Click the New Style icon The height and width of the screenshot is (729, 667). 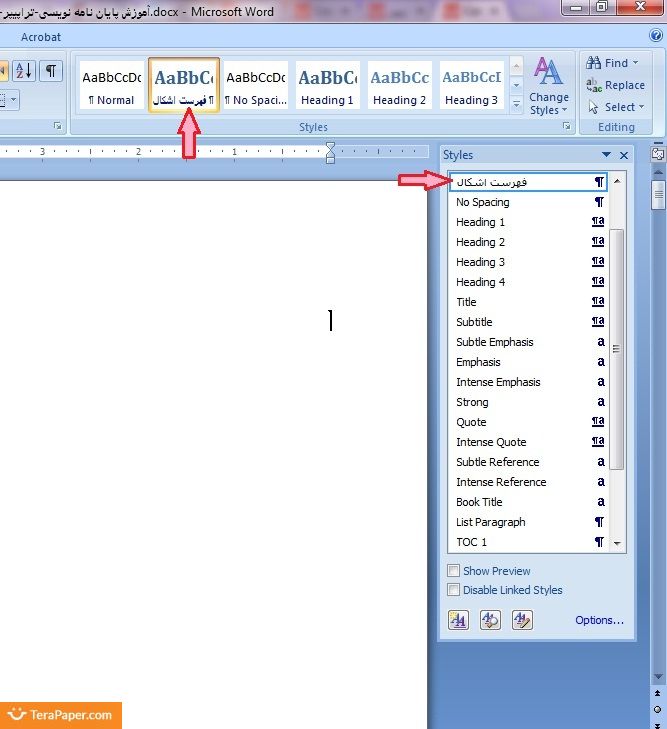click(x=458, y=620)
